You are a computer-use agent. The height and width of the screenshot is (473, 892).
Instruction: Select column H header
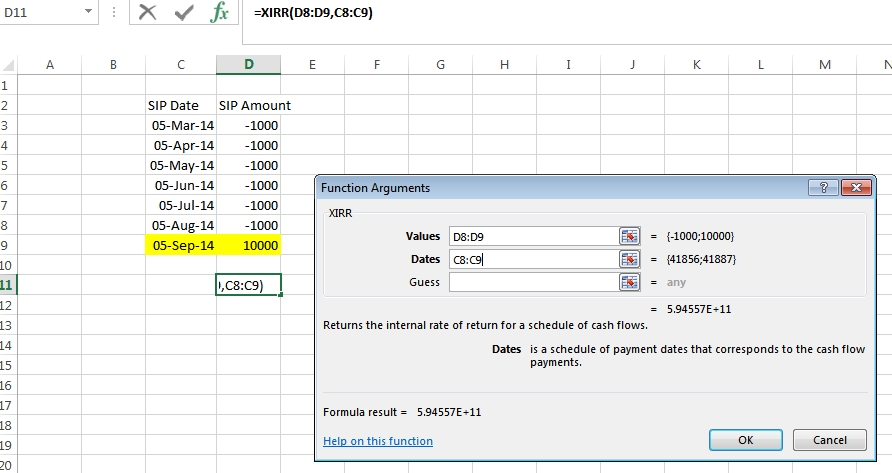pyautogui.click(x=505, y=65)
